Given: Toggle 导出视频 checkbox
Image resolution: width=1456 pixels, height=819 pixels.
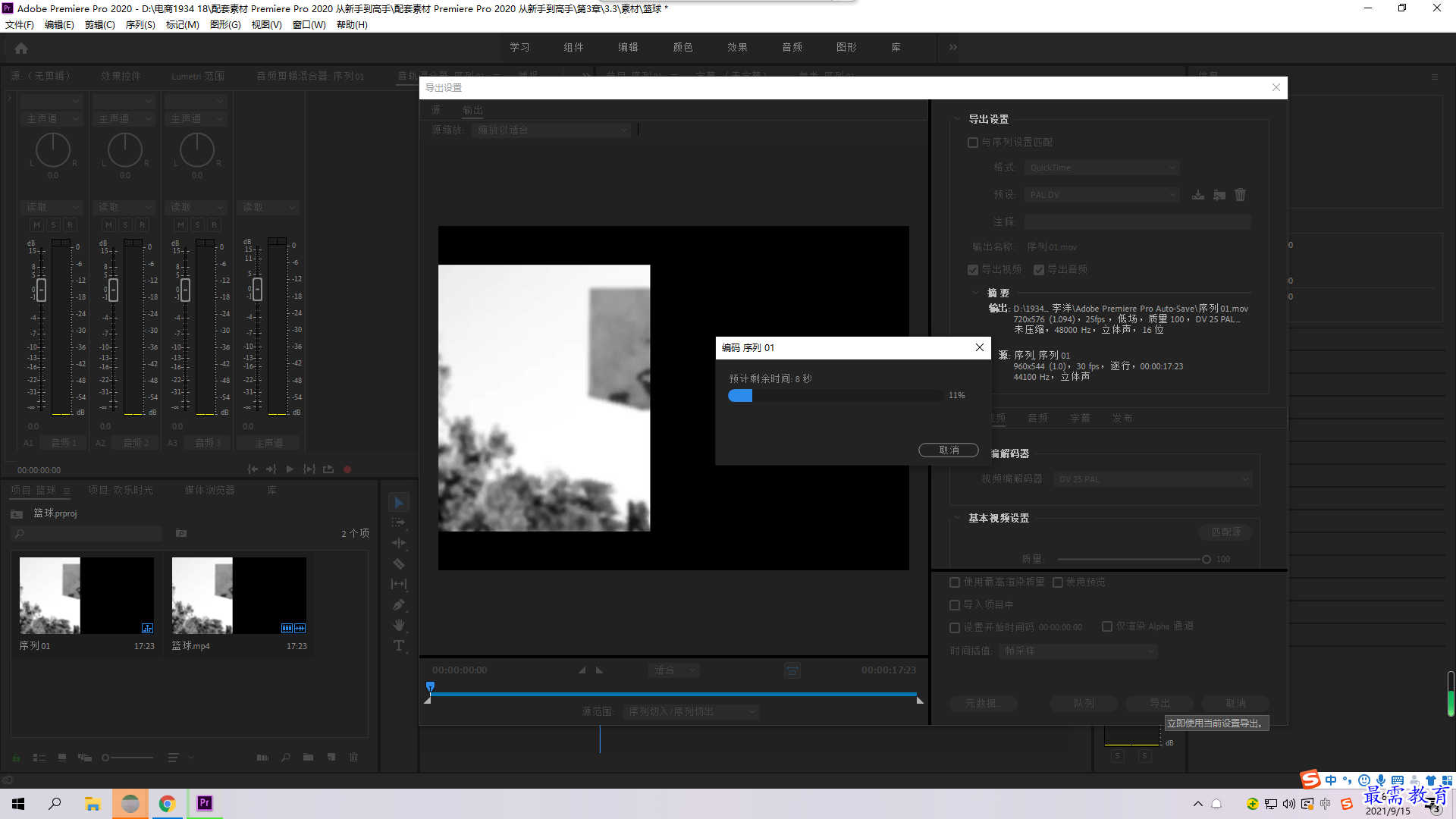Looking at the screenshot, I should click(973, 270).
